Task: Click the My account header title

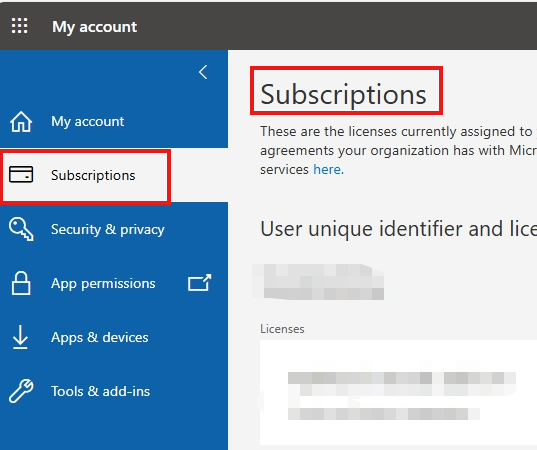Action: (95, 27)
